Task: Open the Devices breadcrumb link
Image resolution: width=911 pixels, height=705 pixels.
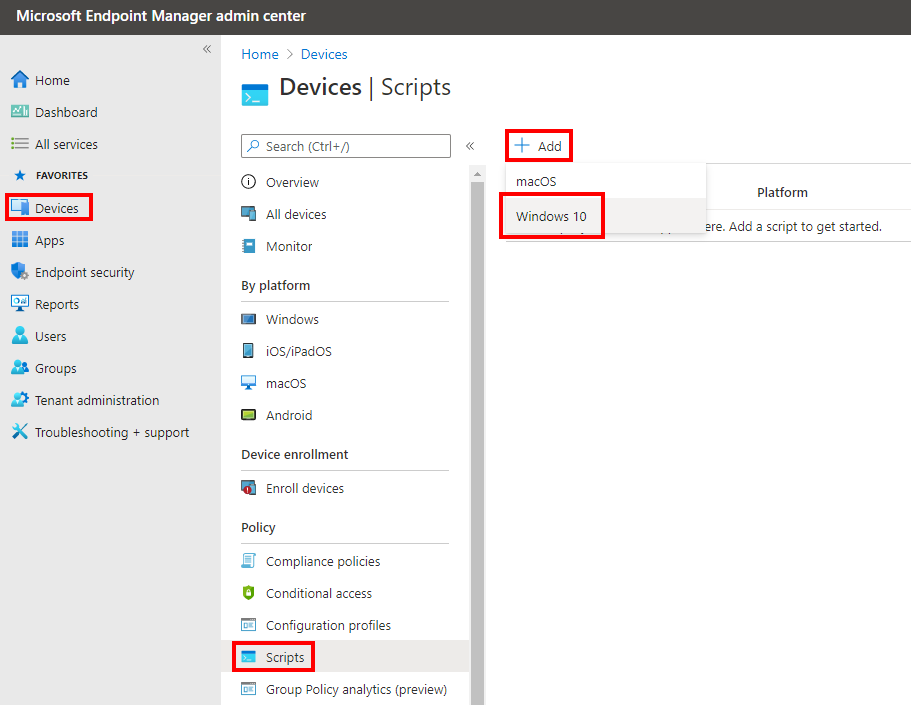Action: (x=323, y=54)
